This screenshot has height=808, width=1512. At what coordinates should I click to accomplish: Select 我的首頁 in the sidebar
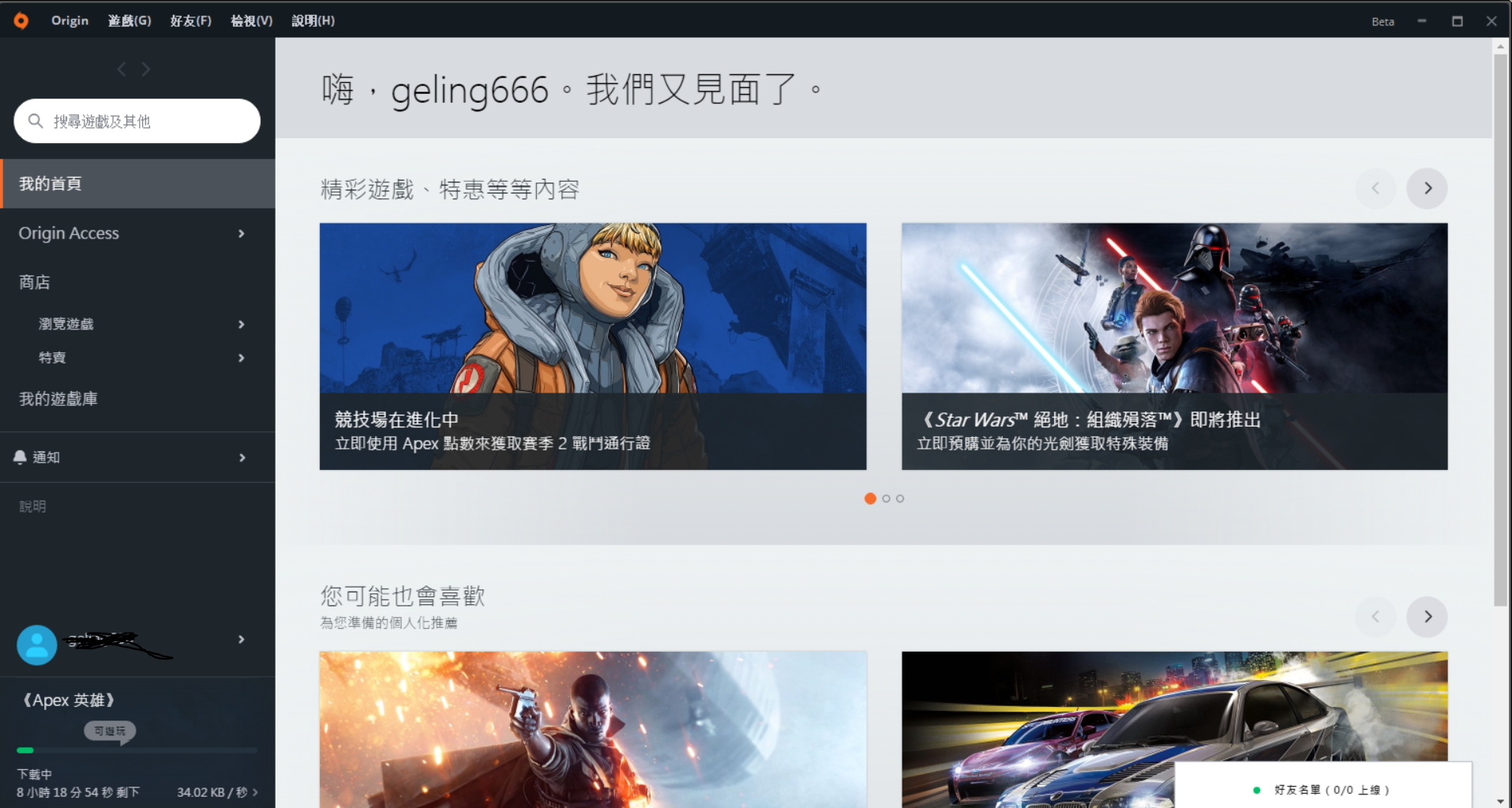pyautogui.click(x=137, y=183)
